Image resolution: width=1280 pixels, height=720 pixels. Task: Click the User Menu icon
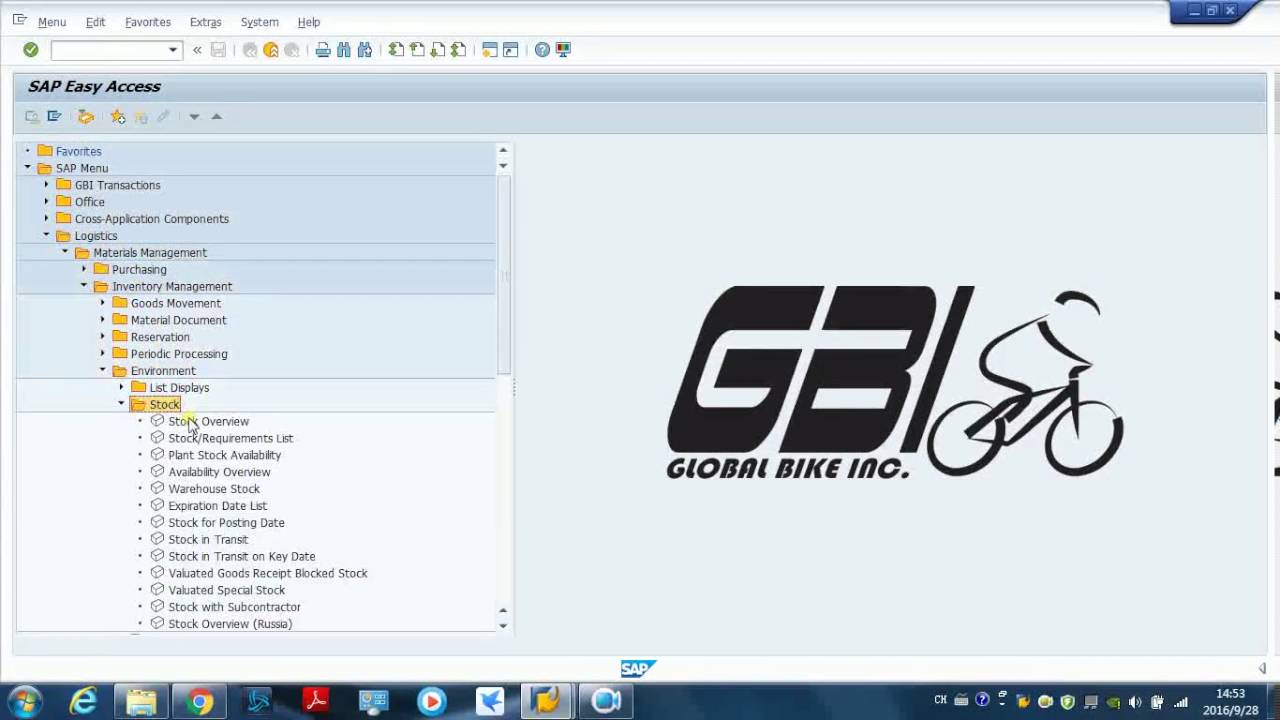click(x=32, y=117)
